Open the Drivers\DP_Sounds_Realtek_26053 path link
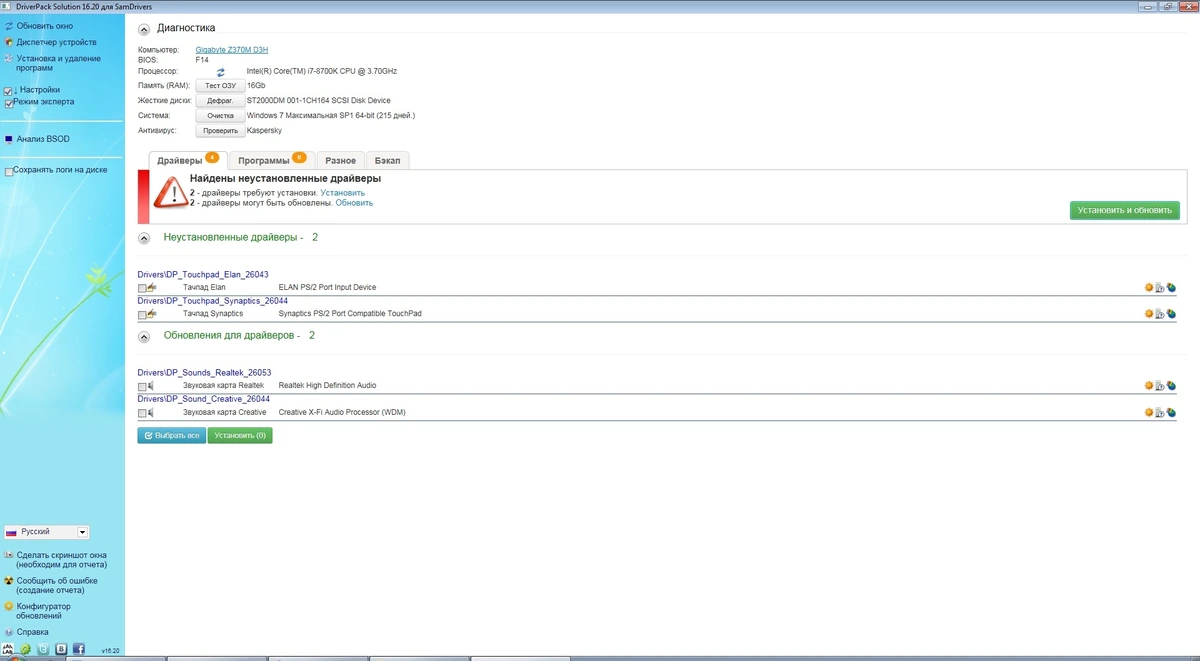The height and width of the screenshot is (661, 1200). pyautogui.click(x=205, y=372)
